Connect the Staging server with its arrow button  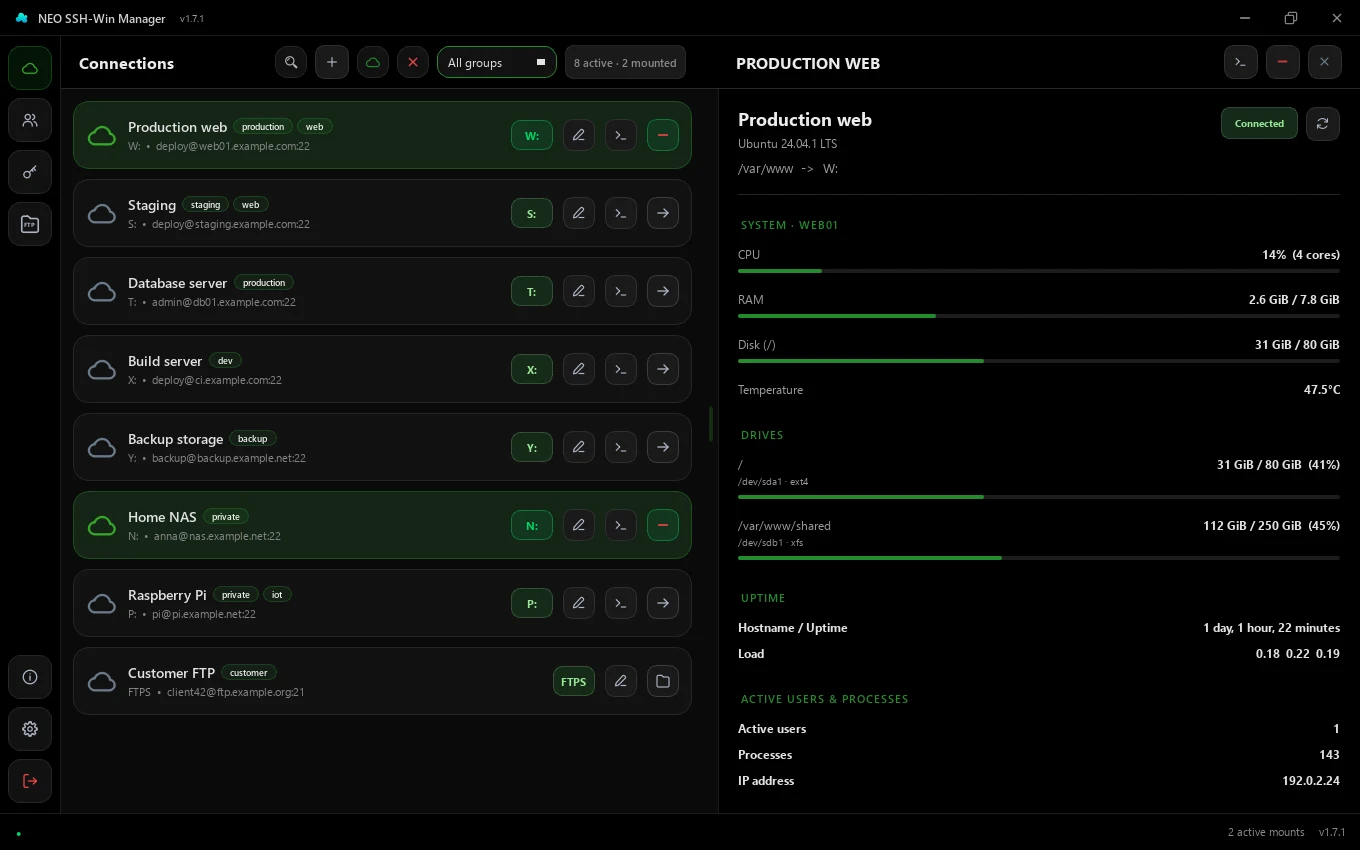click(x=663, y=213)
